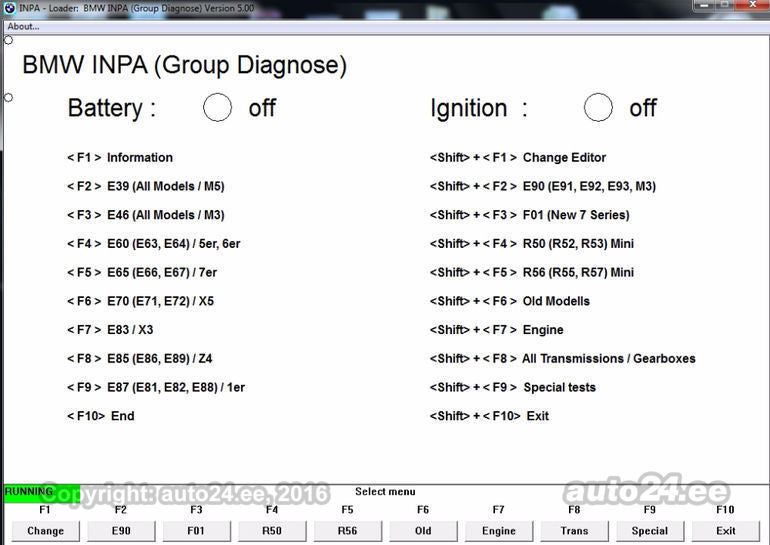Select 'E85 (E86, E89) / Z4' line

(x=139, y=359)
